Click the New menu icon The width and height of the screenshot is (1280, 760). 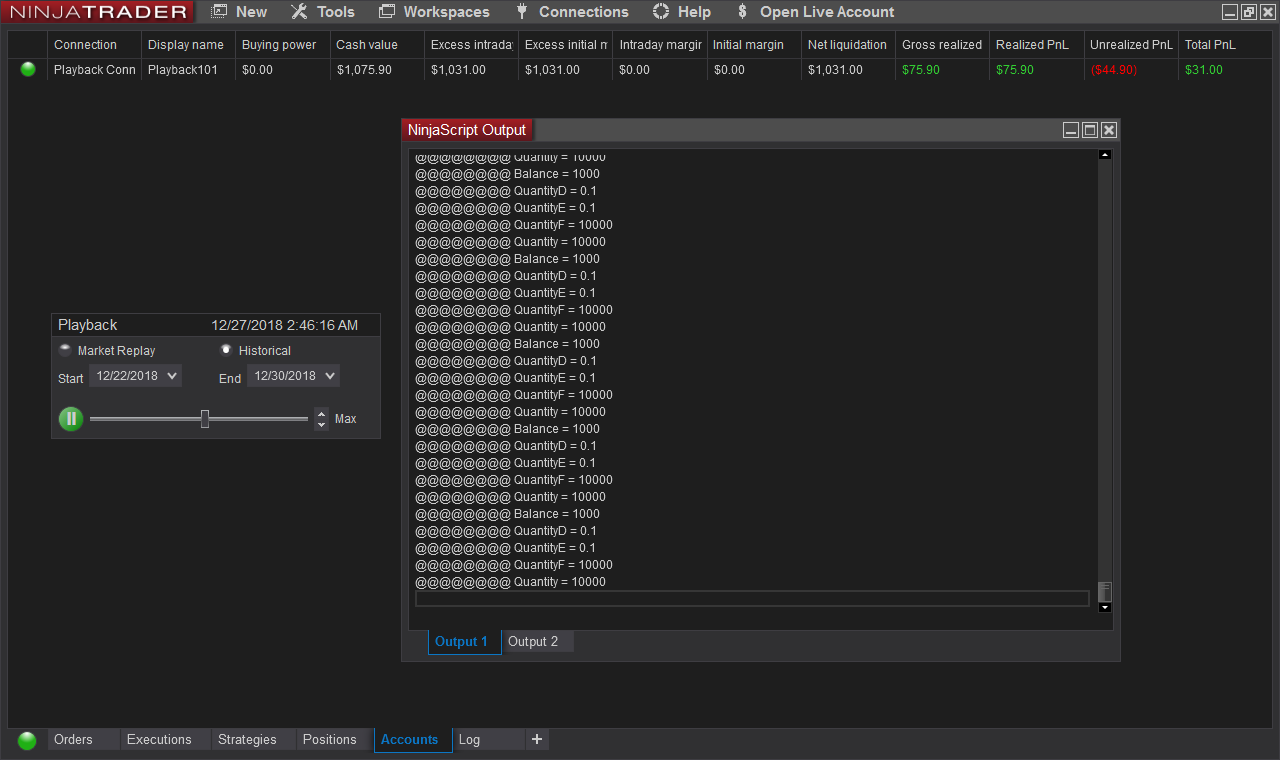coord(220,12)
